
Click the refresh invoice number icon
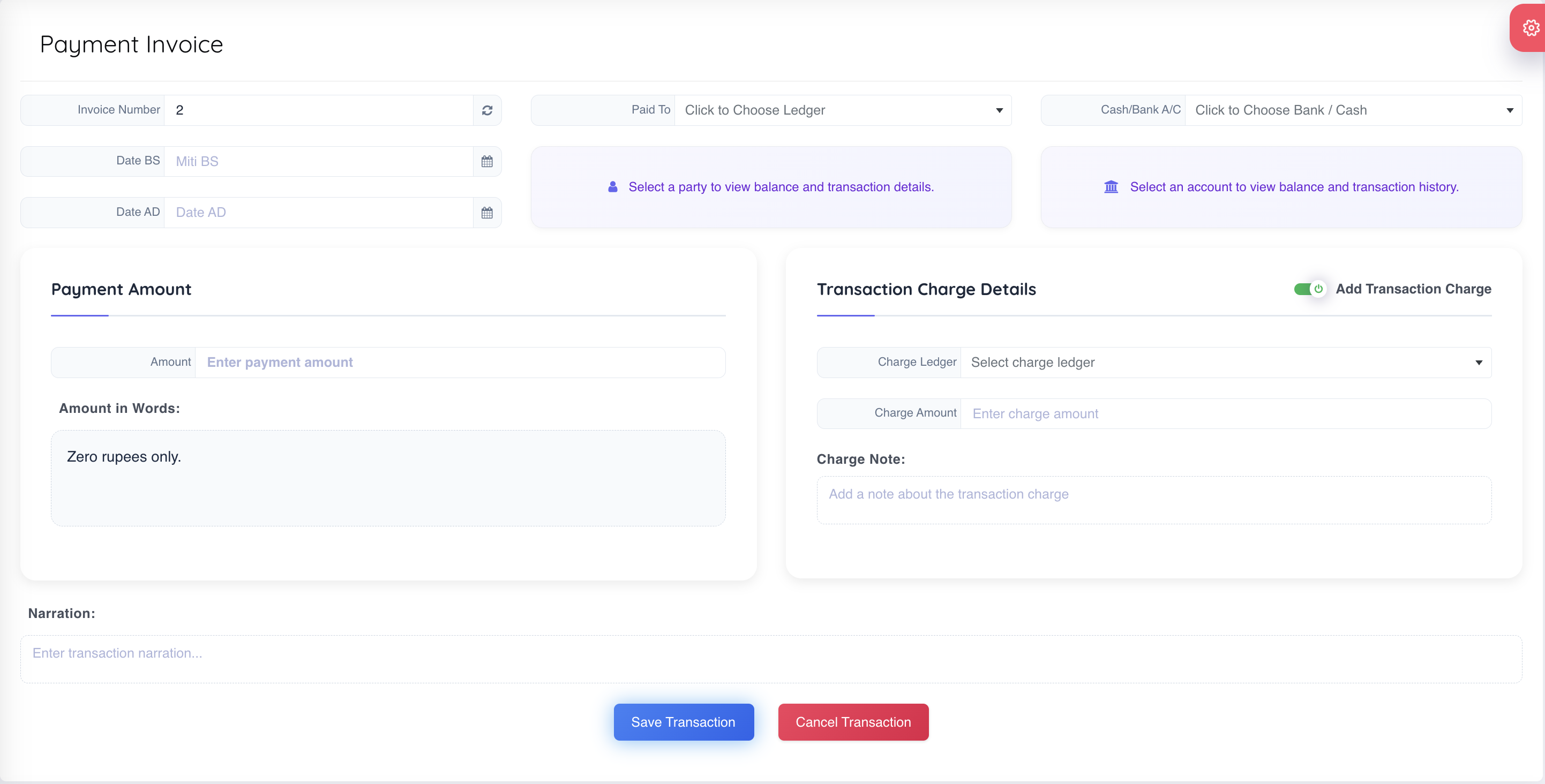pyautogui.click(x=487, y=110)
